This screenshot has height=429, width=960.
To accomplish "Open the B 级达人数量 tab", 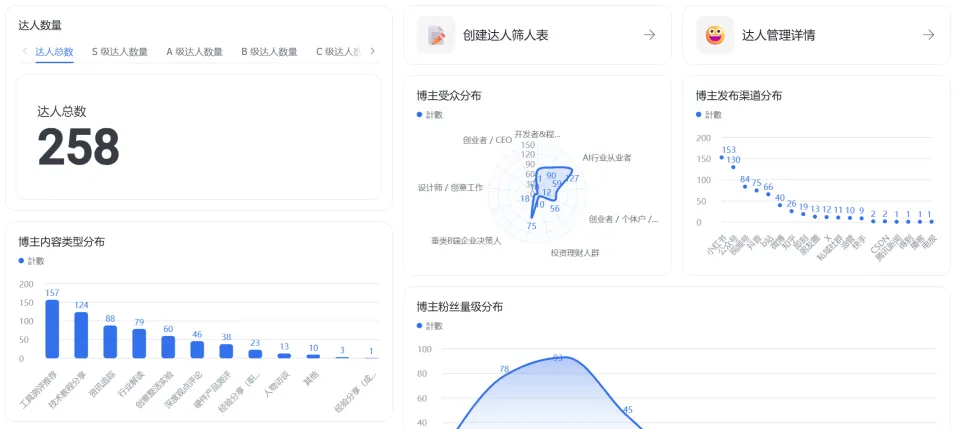I will click(269, 51).
